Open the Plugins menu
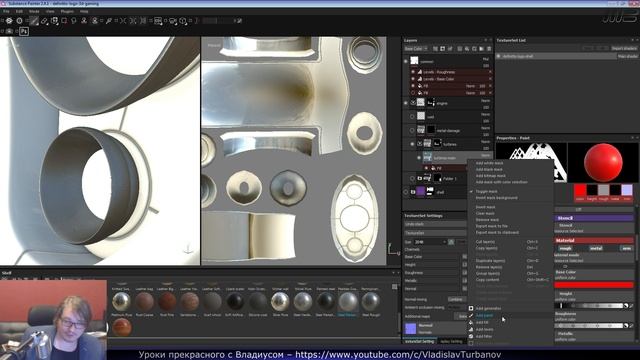 [67, 11]
